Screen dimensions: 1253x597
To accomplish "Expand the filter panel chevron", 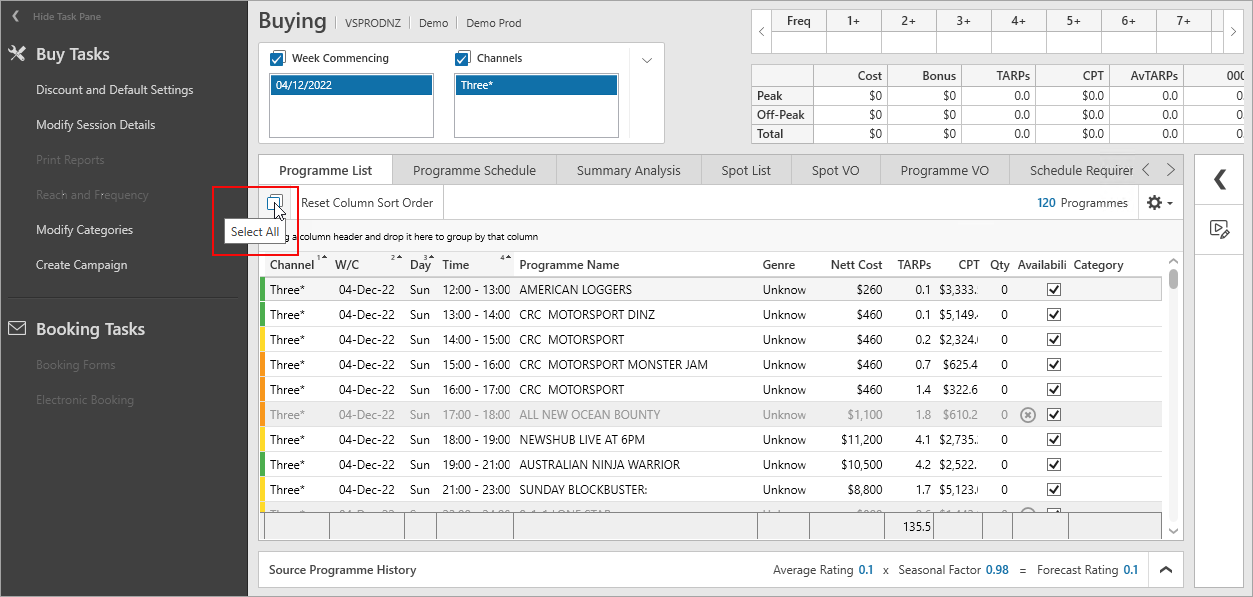I will (x=646, y=60).
